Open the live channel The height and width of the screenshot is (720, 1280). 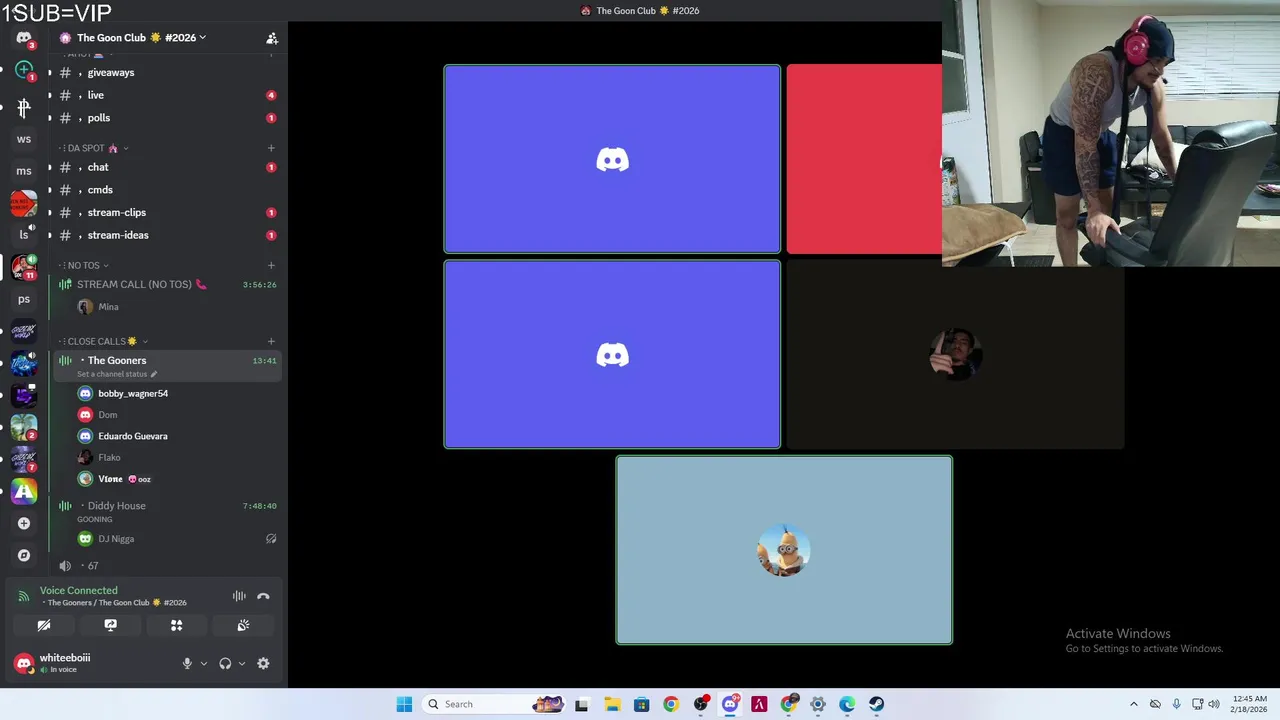(167, 95)
